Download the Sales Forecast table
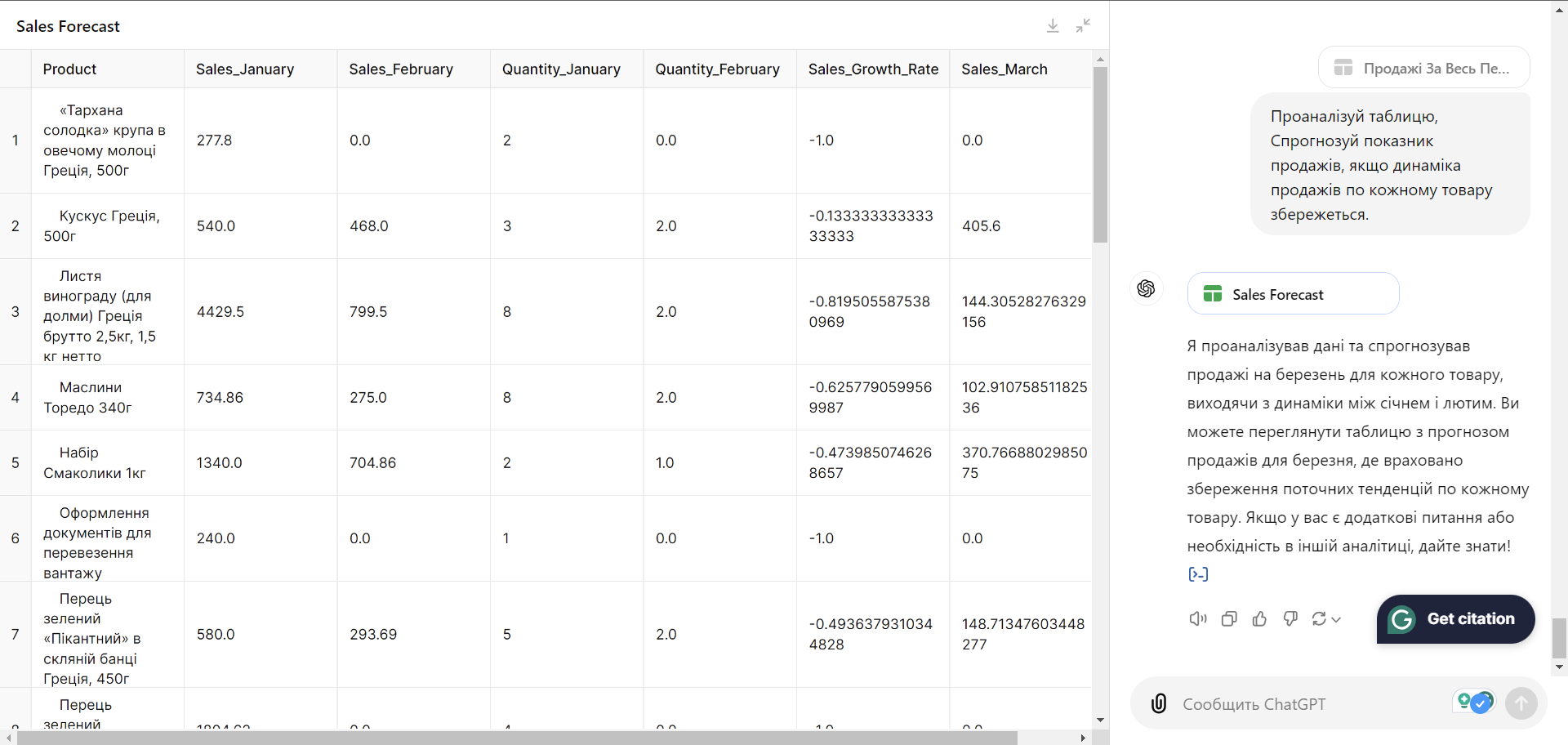Screen dimensions: 1568x745 coord(1053,26)
